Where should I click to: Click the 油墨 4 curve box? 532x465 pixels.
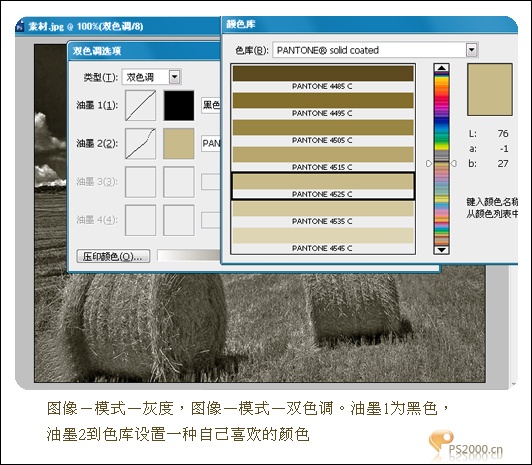[140, 220]
